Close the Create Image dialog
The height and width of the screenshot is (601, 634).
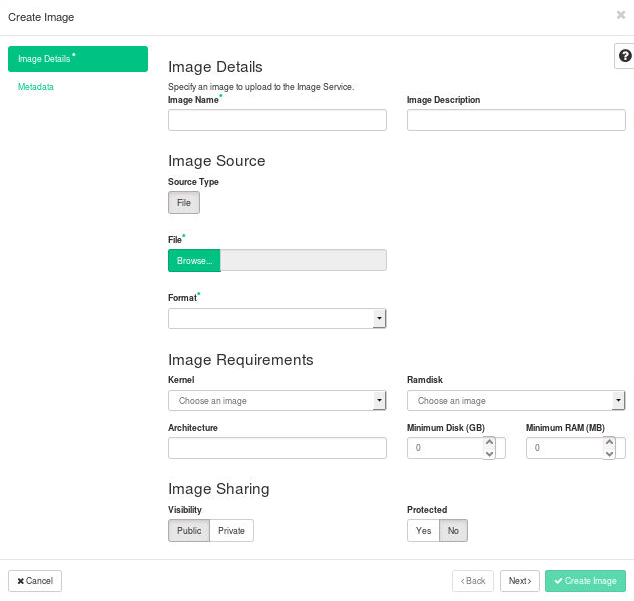click(620, 15)
